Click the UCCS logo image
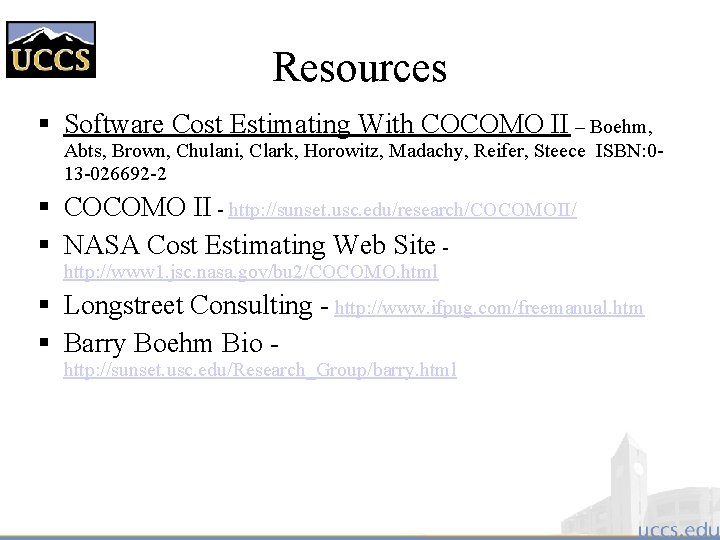This screenshot has height=540, width=720. pyautogui.click(x=51, y=49)
